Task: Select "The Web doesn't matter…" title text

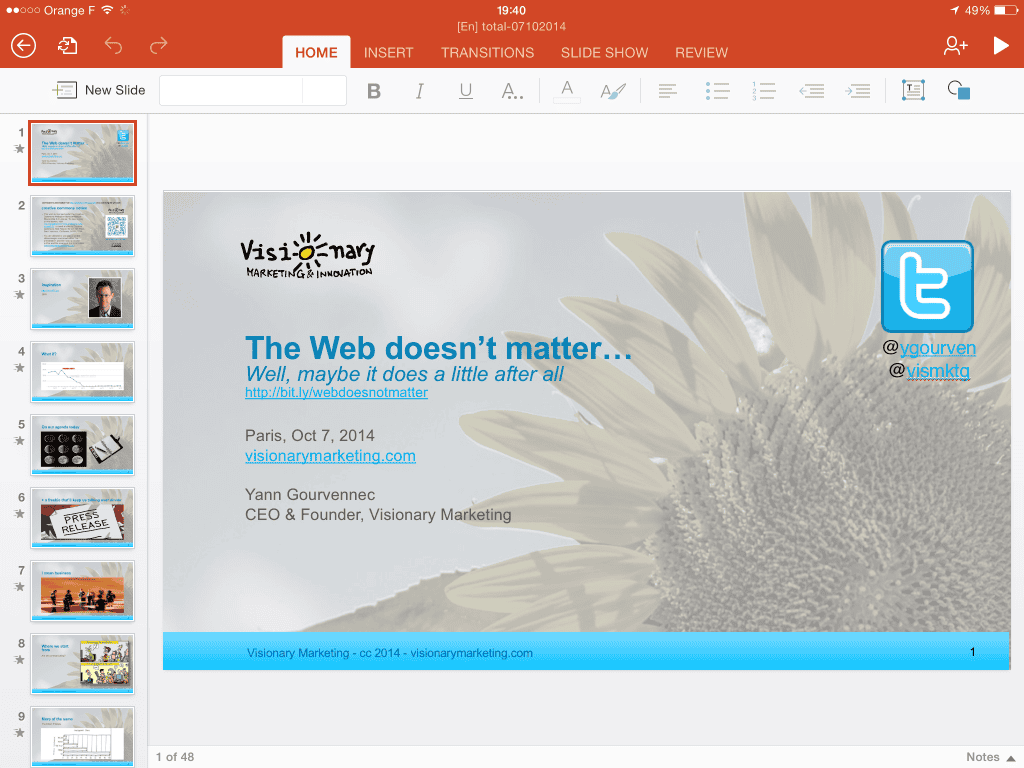Action: coord(438,348)
